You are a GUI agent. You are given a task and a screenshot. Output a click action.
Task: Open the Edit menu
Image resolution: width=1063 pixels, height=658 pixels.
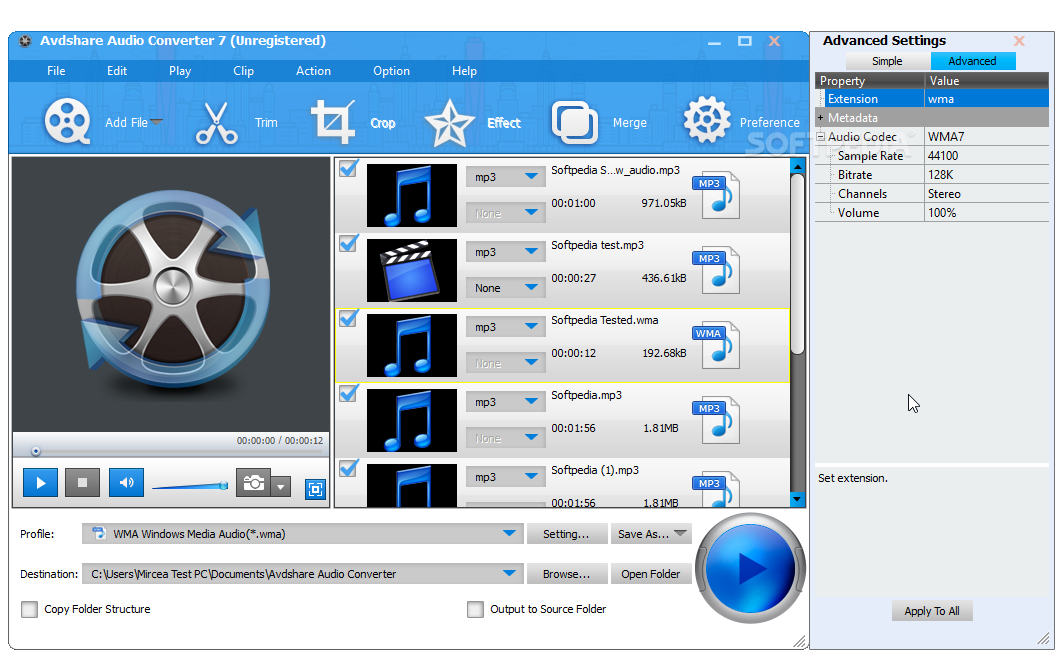[117, 70]
